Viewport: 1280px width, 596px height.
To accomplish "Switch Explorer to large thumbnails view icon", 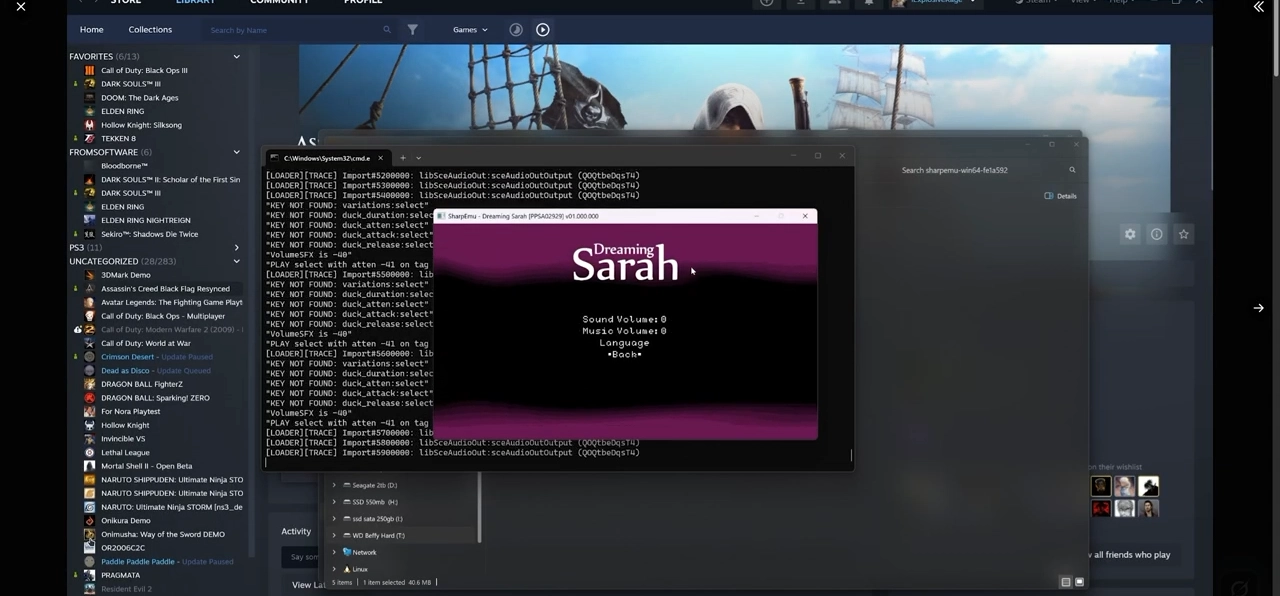I will (x=1079, y=582).
